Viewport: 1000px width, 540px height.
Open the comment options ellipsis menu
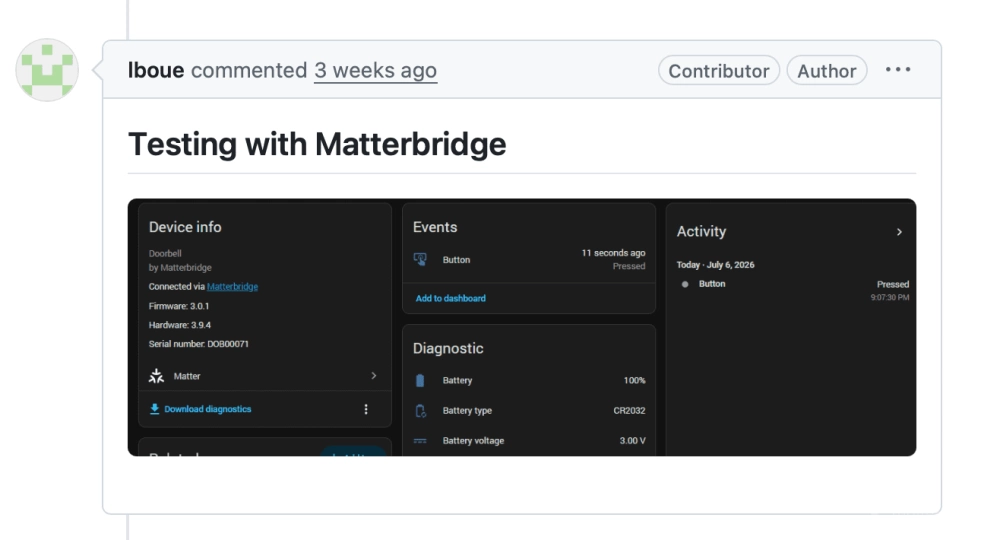pyautogui.click(x=898, y=69)
